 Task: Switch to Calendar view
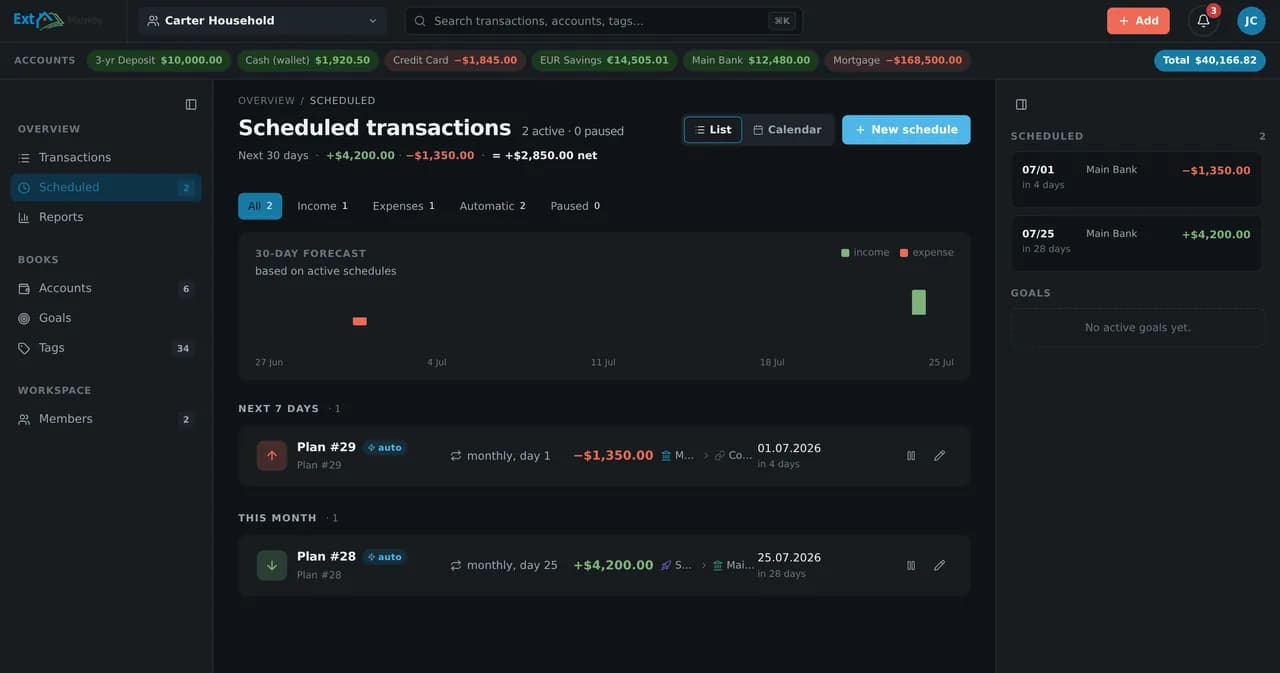click(787, 130)
